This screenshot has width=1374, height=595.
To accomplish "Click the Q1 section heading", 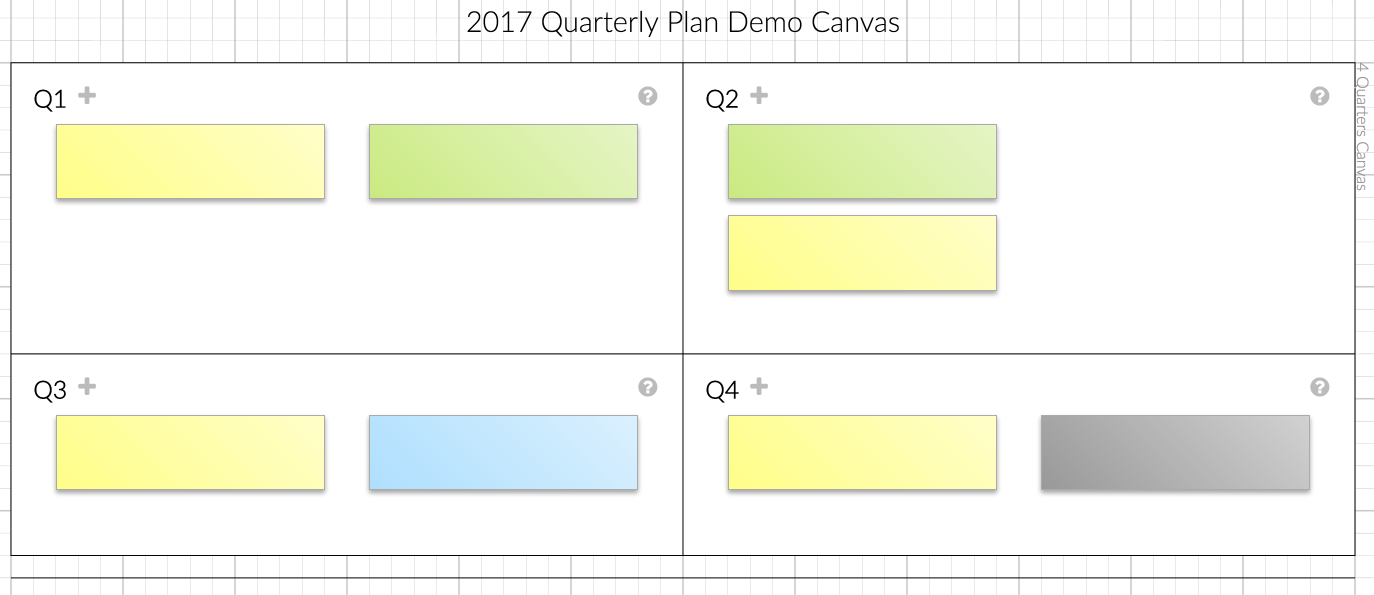I will 50,99.
